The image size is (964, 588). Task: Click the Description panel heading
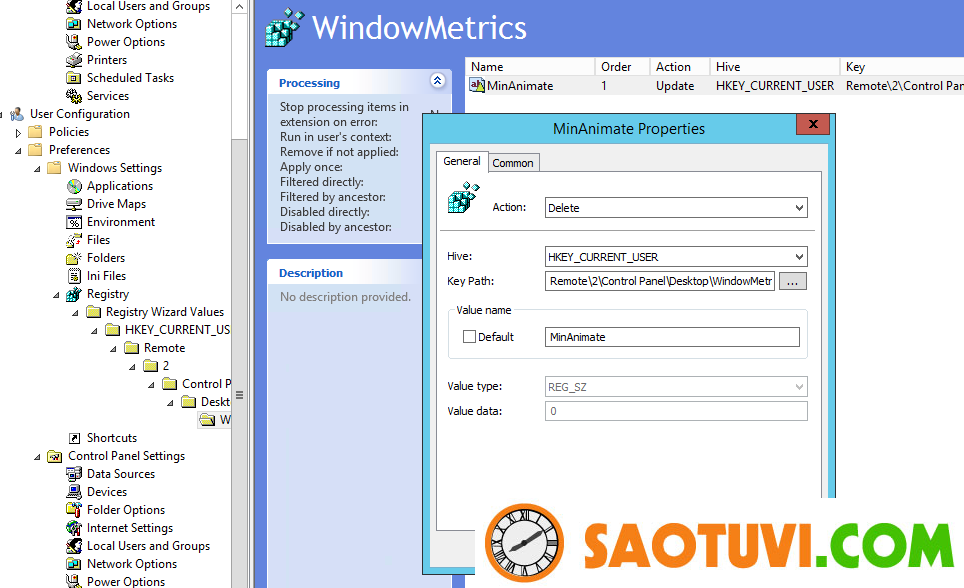(x=311, y=273)
